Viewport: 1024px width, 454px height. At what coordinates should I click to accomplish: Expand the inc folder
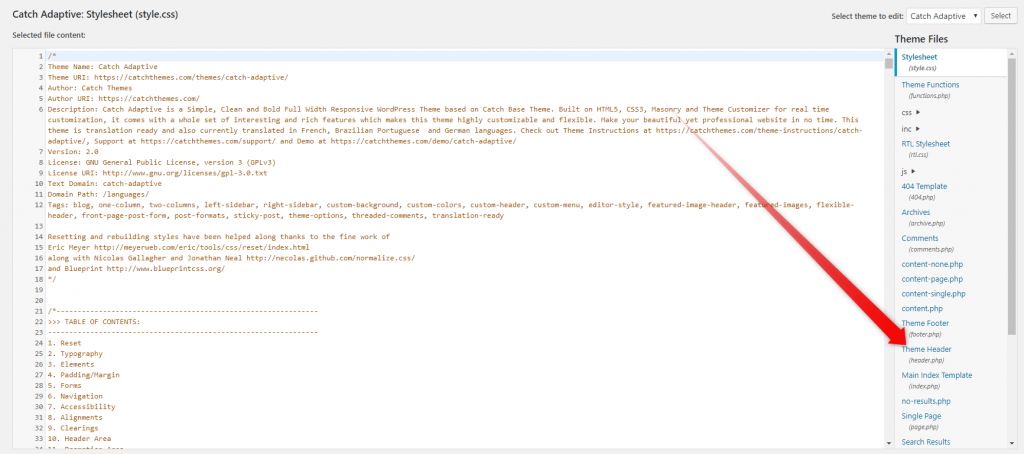(x=907, y=128)
